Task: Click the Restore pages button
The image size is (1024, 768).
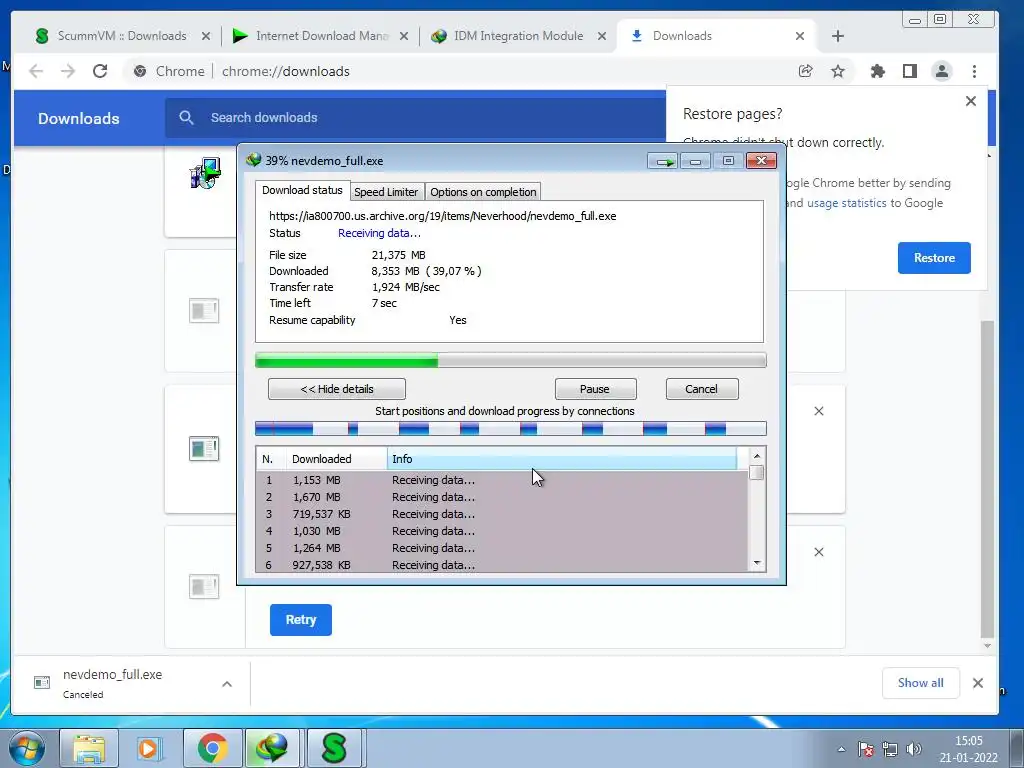Action: (934, 258)
